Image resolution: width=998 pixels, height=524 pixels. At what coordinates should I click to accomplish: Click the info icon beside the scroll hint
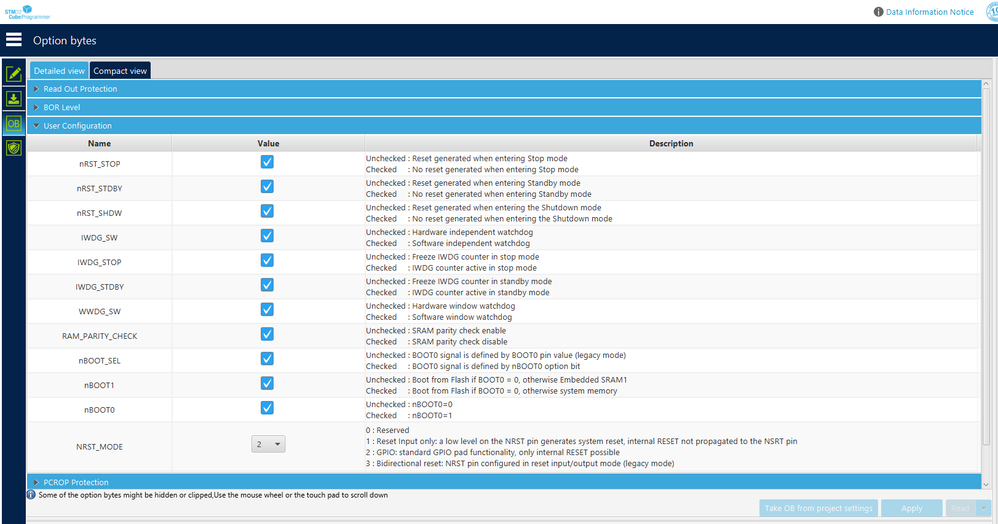click(31, 495)
